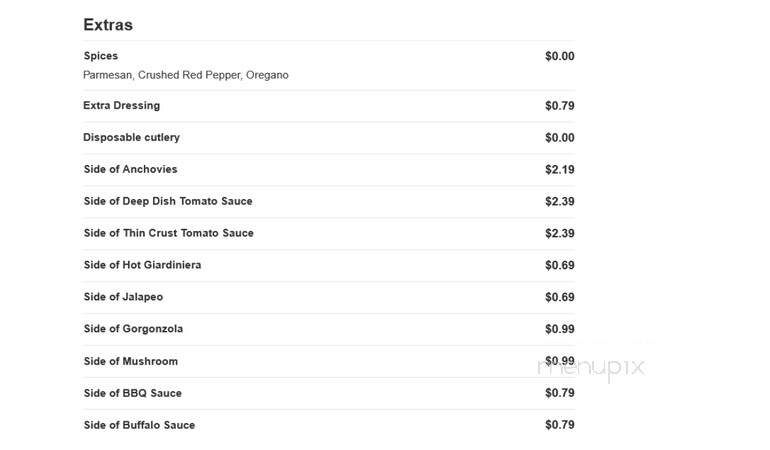Select Side of Mushroom
This screenshot has height=450, width=770.
pyautogui.click(x=329, y=361)
